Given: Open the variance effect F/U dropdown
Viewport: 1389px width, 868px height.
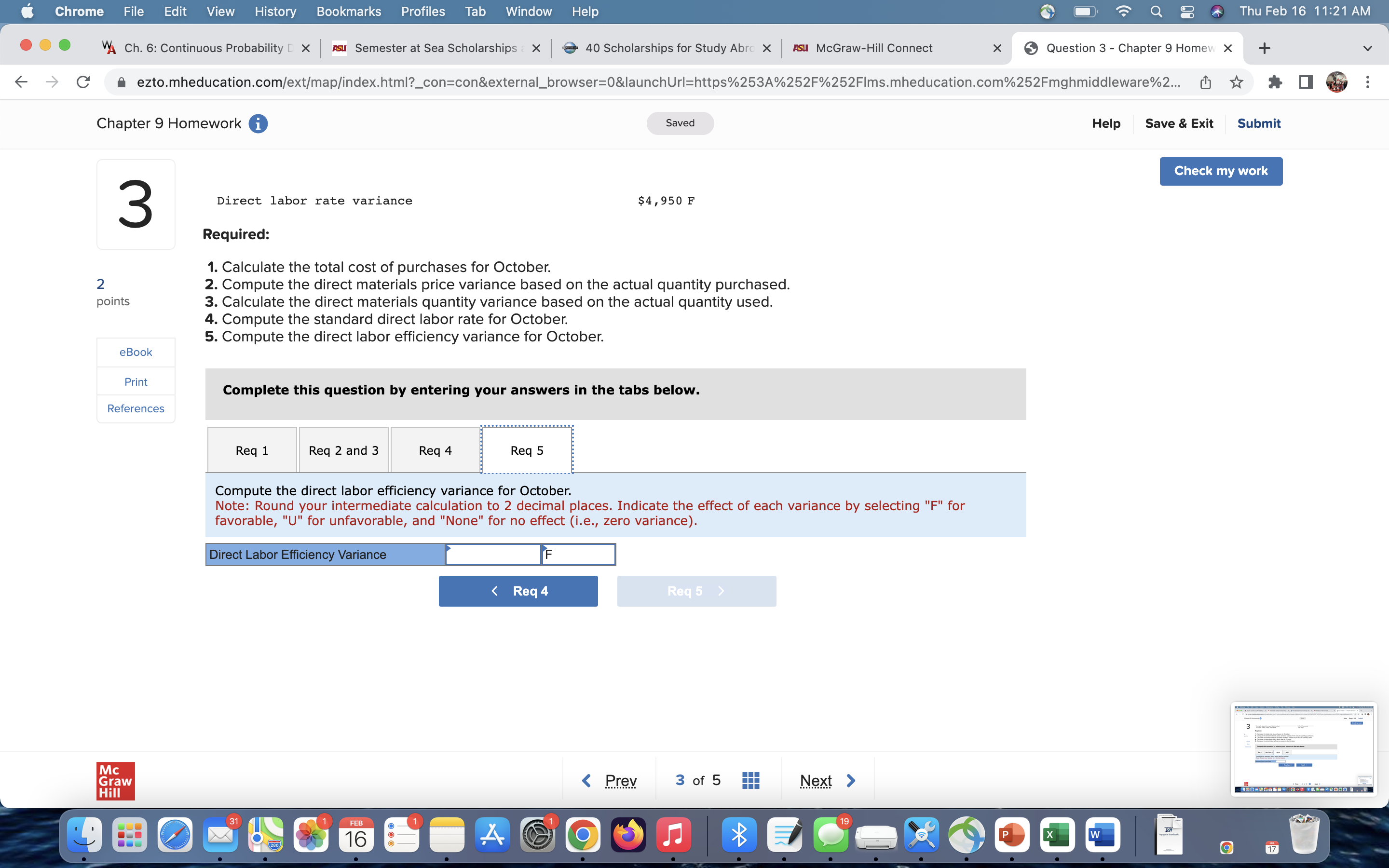Looking at the screenshot, I should point(579,555).
